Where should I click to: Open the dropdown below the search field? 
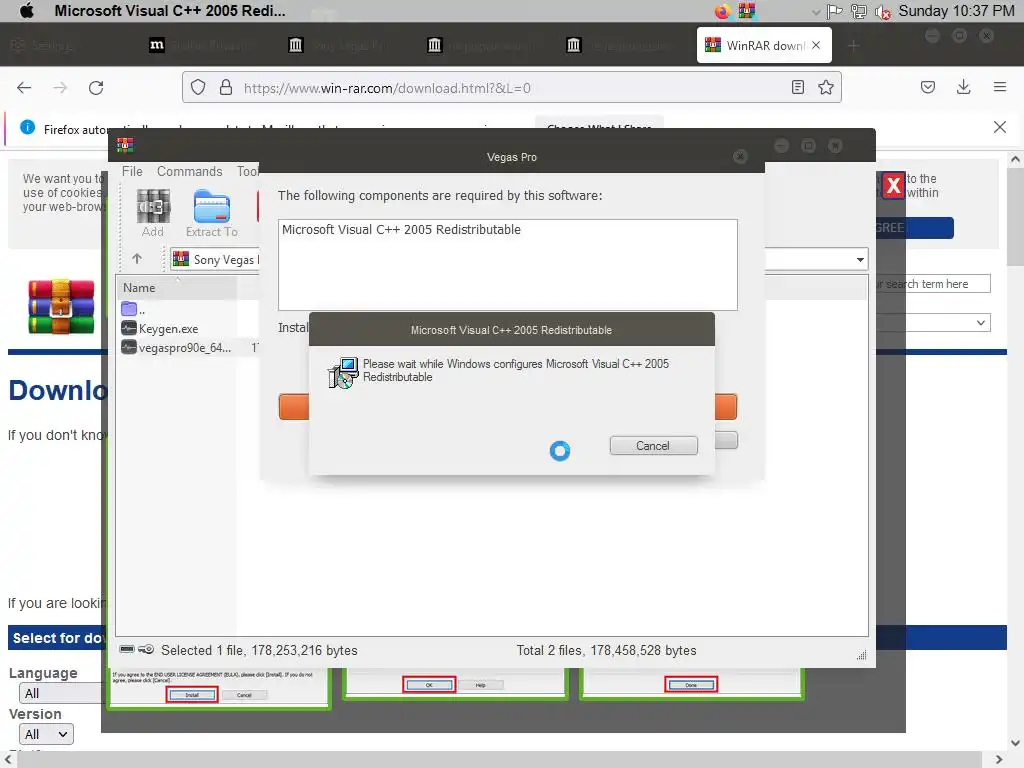click(933, 323)
